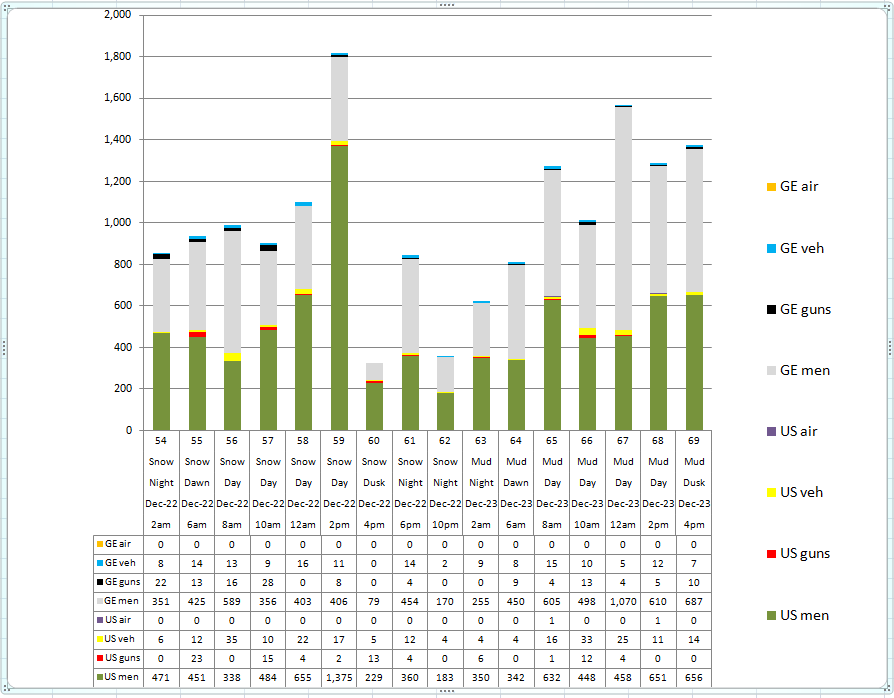Screen dimensions: 894x698
Task: Select the 'US air' label in the right legend
Action: click(x=798, y=431)
